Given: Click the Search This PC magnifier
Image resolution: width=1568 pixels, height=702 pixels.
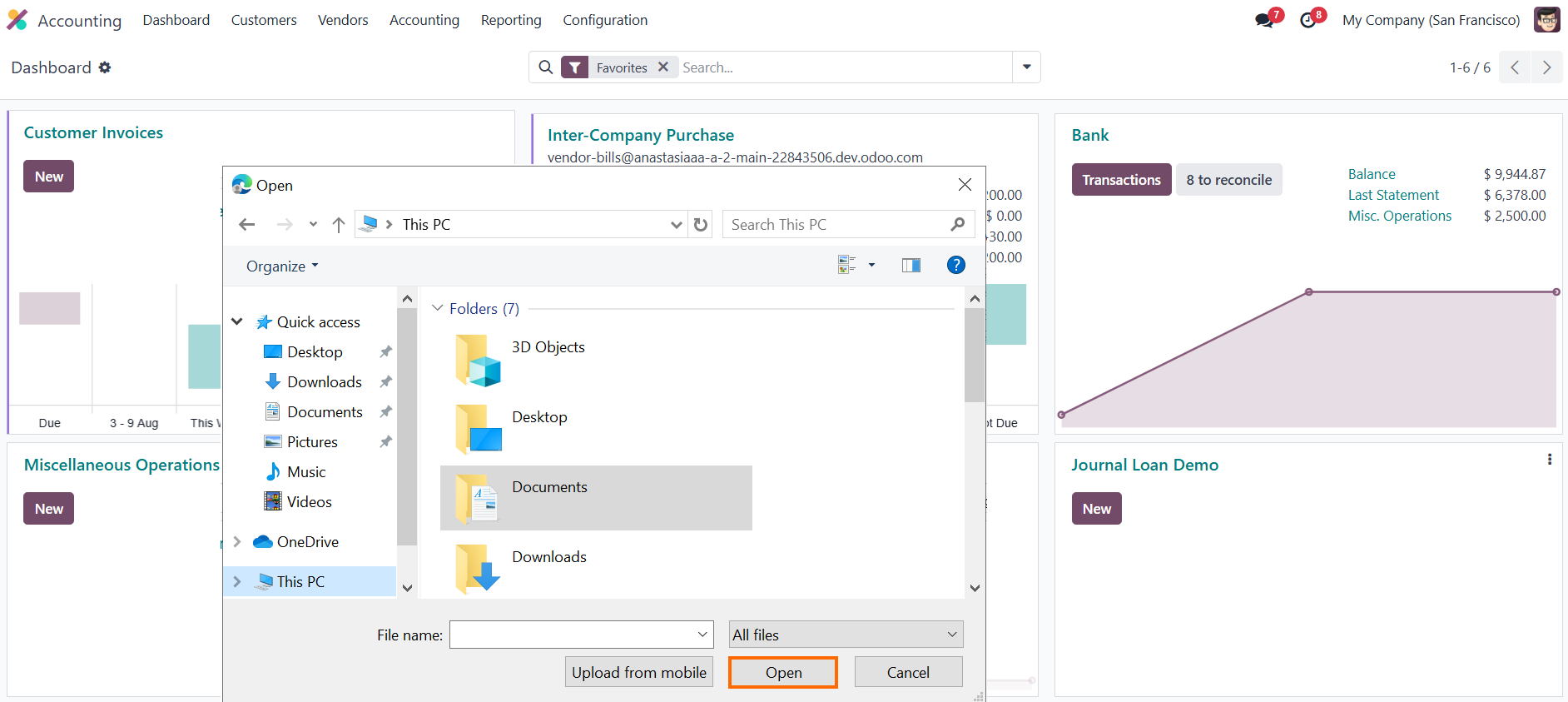Looking at the screenshot, I should (x=958, y=224).
